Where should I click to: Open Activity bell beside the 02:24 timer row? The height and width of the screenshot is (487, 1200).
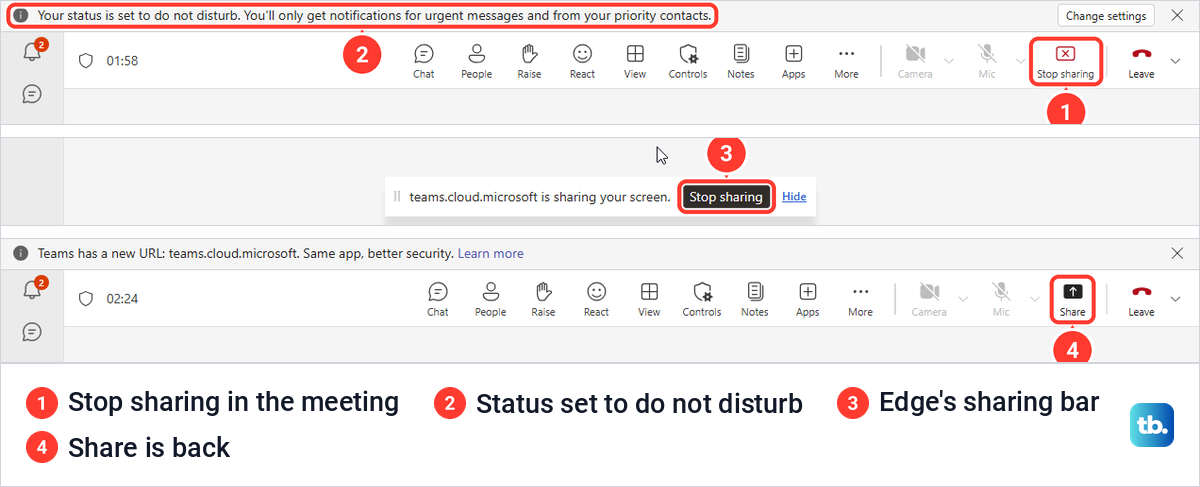pos(33,290)
